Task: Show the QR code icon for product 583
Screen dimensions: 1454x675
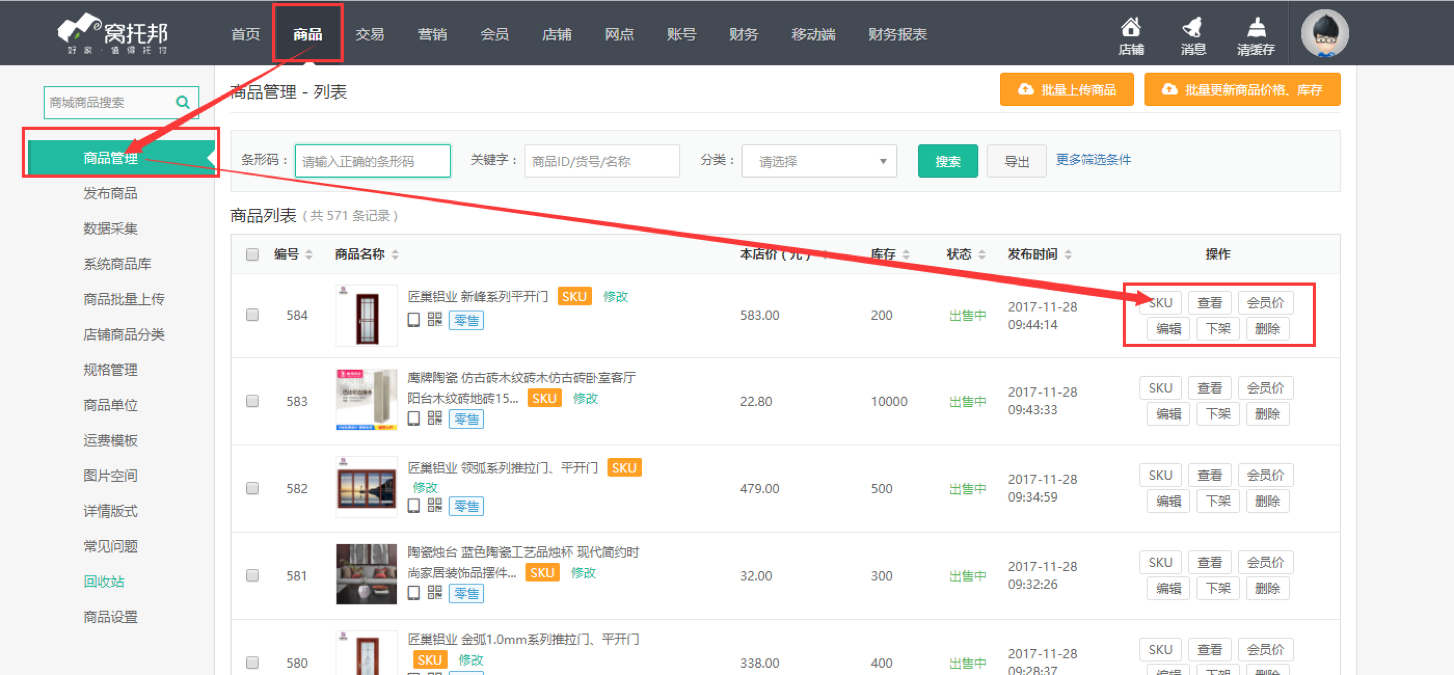Action: tap(435, 418)
